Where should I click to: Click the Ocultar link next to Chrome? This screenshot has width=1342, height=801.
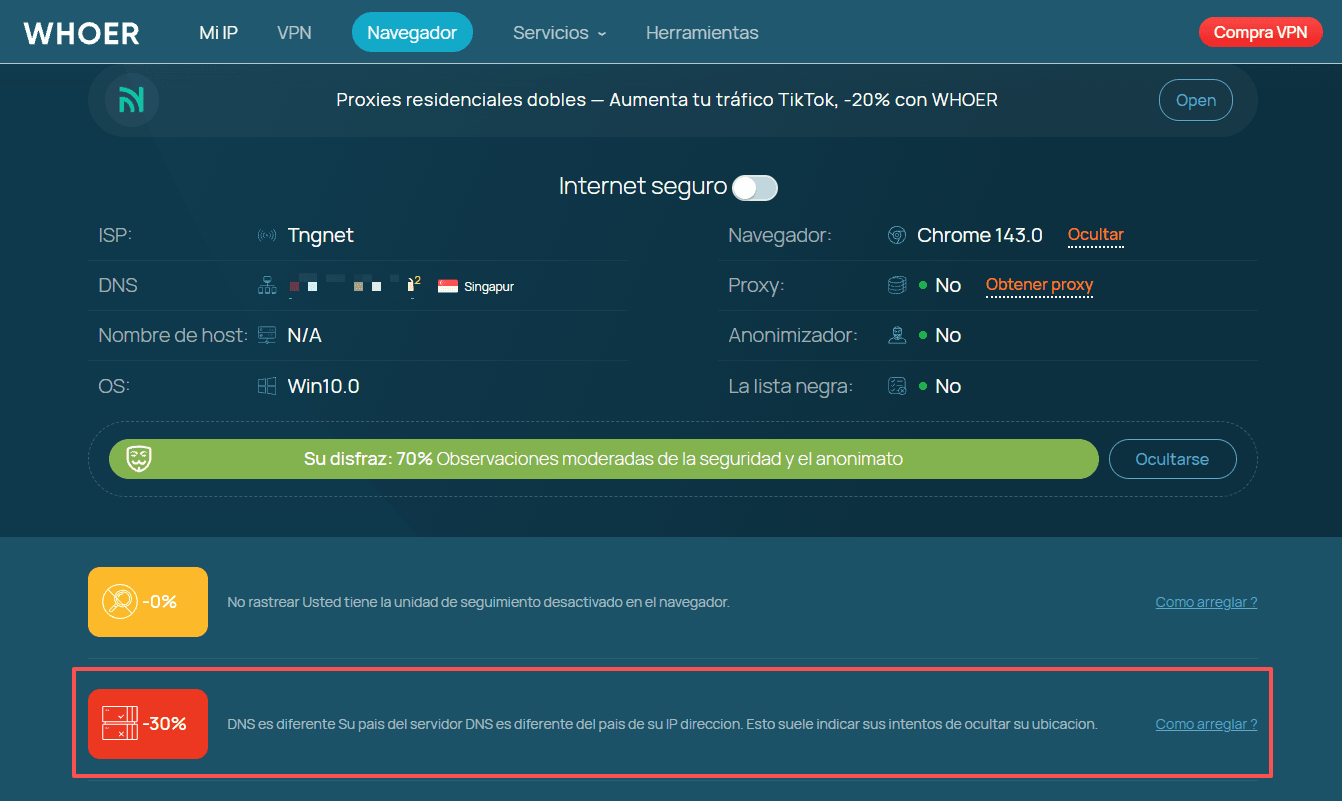pyautogui.click(x=1095, y=235)
